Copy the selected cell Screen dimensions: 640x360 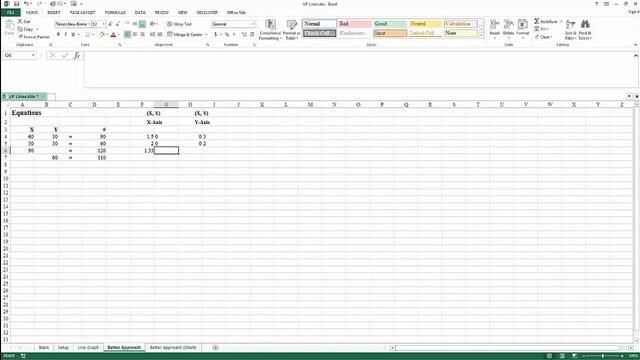coord(26,29)
